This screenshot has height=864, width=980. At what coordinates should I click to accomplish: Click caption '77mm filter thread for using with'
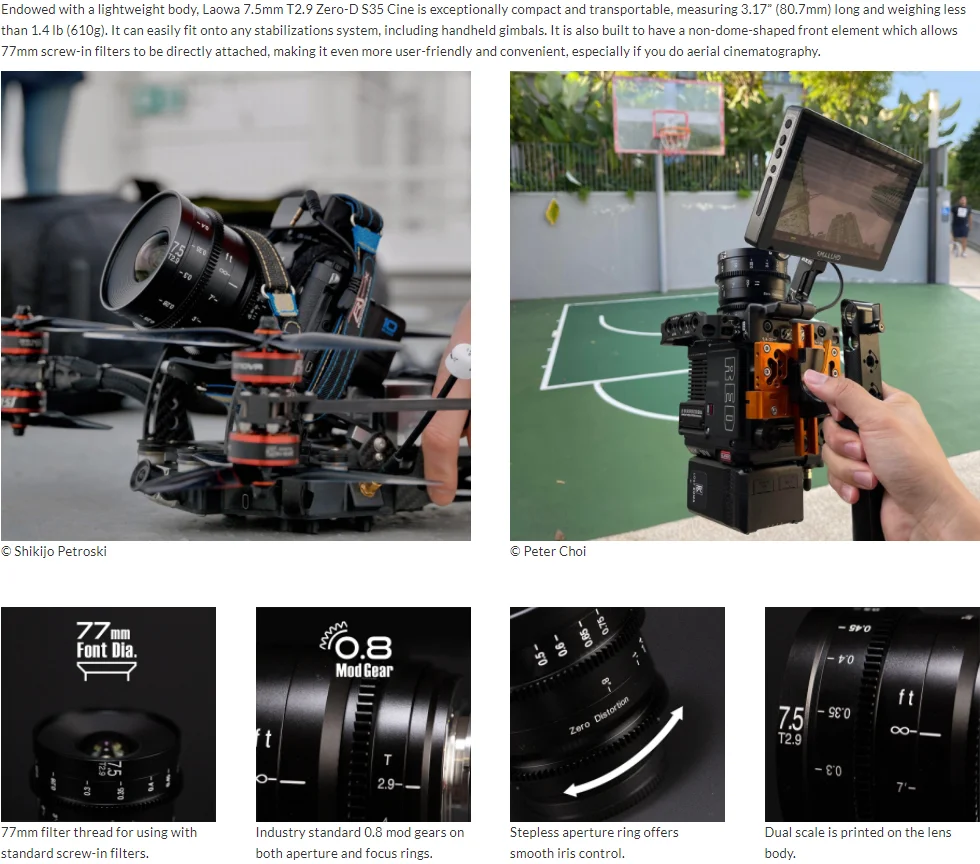coord(99,833)
